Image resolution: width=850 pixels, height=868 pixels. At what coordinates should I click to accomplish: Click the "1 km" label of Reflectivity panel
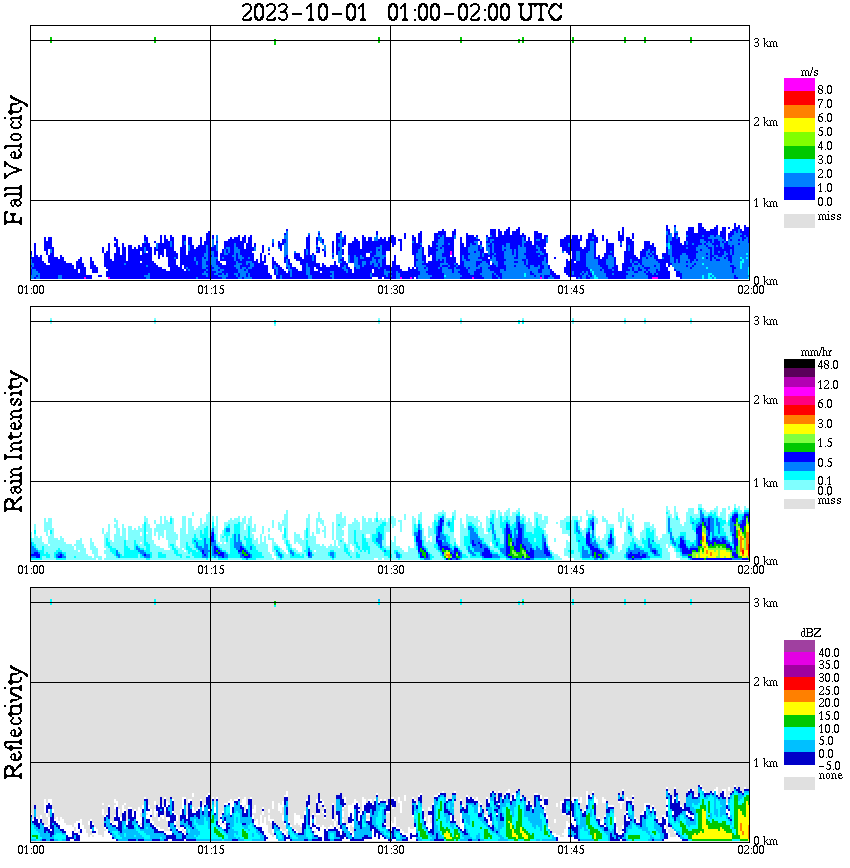coord(766,763)
